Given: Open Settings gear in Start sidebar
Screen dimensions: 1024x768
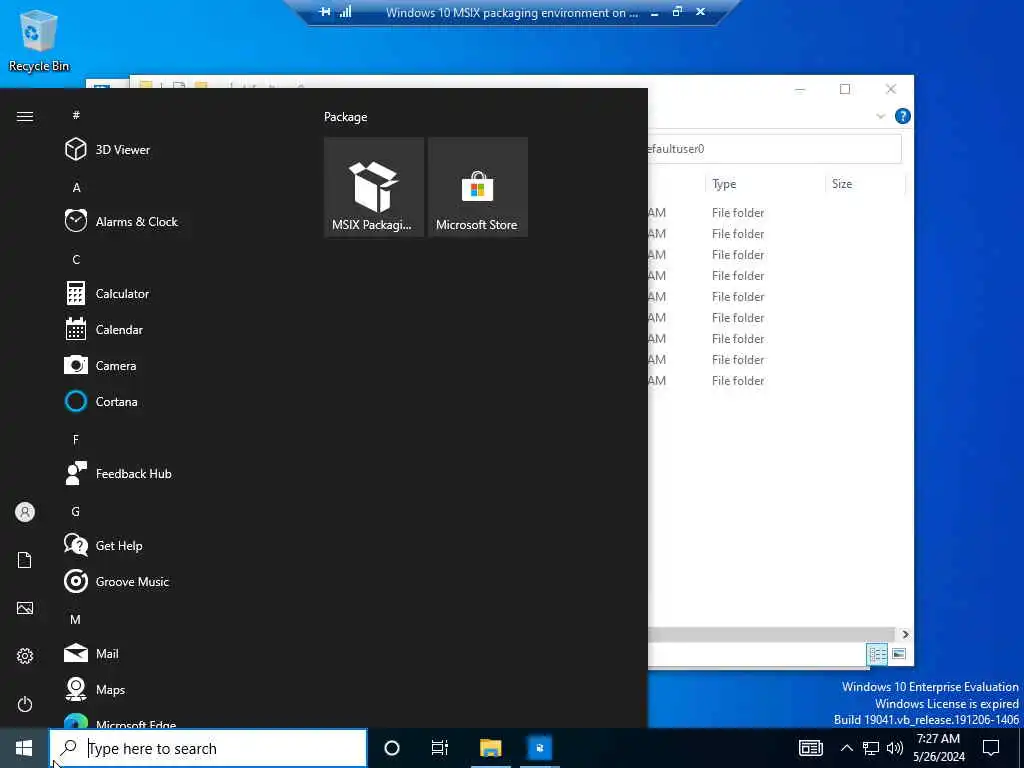Looking at the screenshot, I should point(25,656).
